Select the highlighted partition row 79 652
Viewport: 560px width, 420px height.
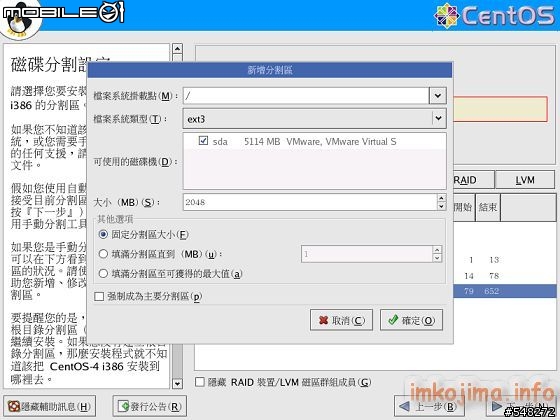[x=505, y=291]
